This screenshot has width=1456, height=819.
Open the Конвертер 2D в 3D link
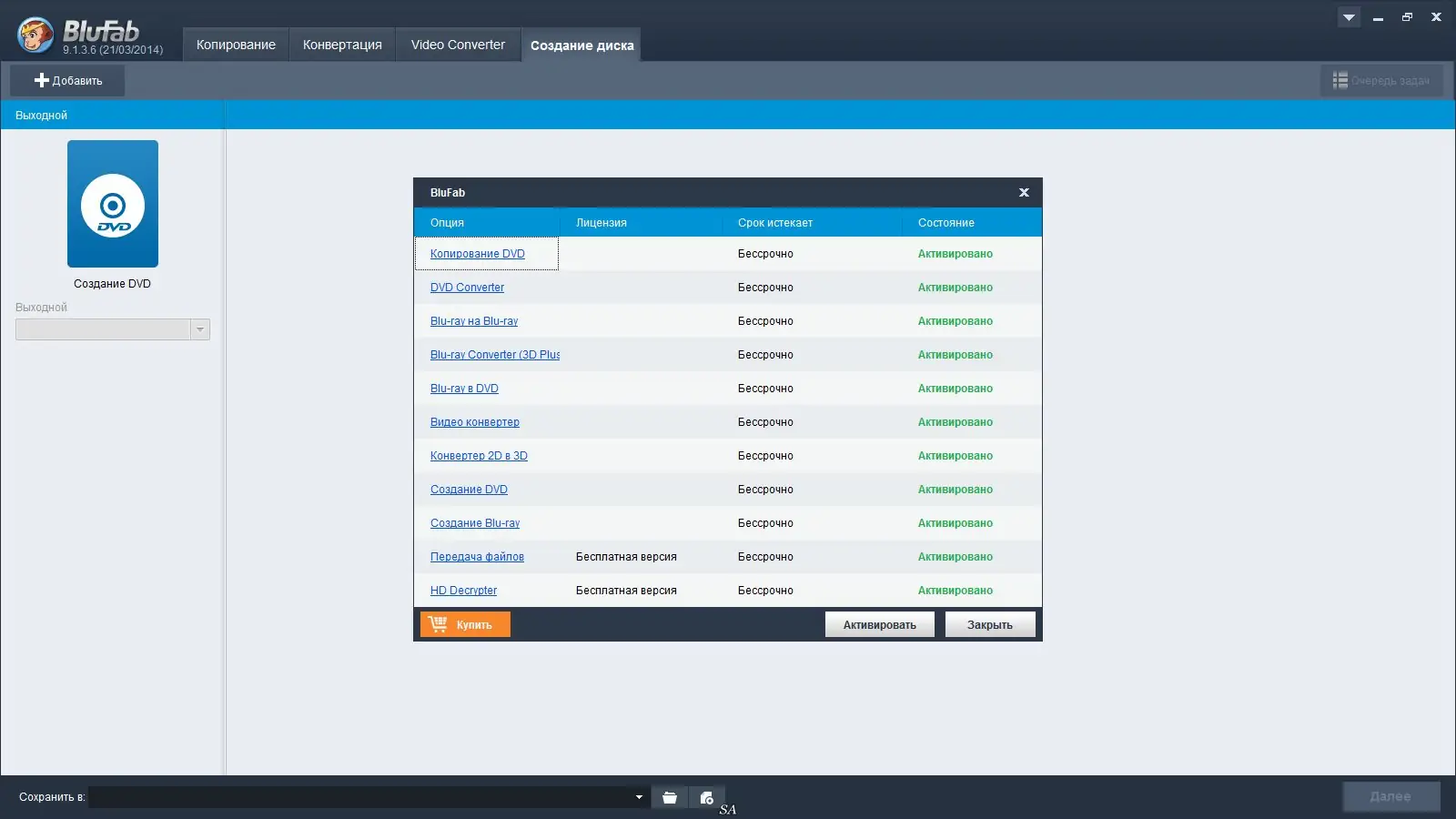[x=479, y=456]
